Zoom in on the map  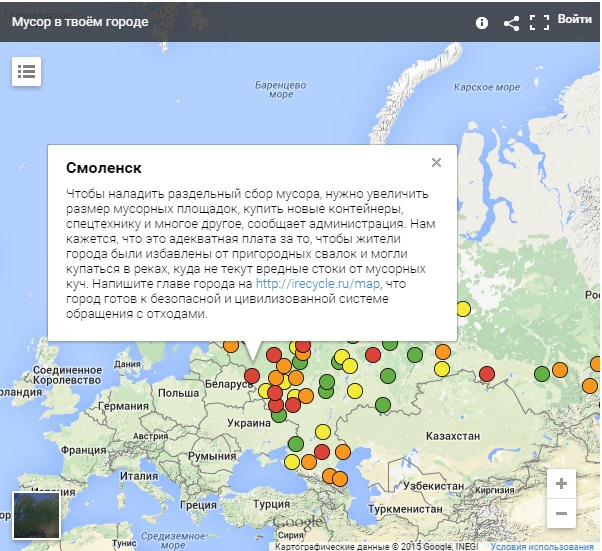coord(561,483)
